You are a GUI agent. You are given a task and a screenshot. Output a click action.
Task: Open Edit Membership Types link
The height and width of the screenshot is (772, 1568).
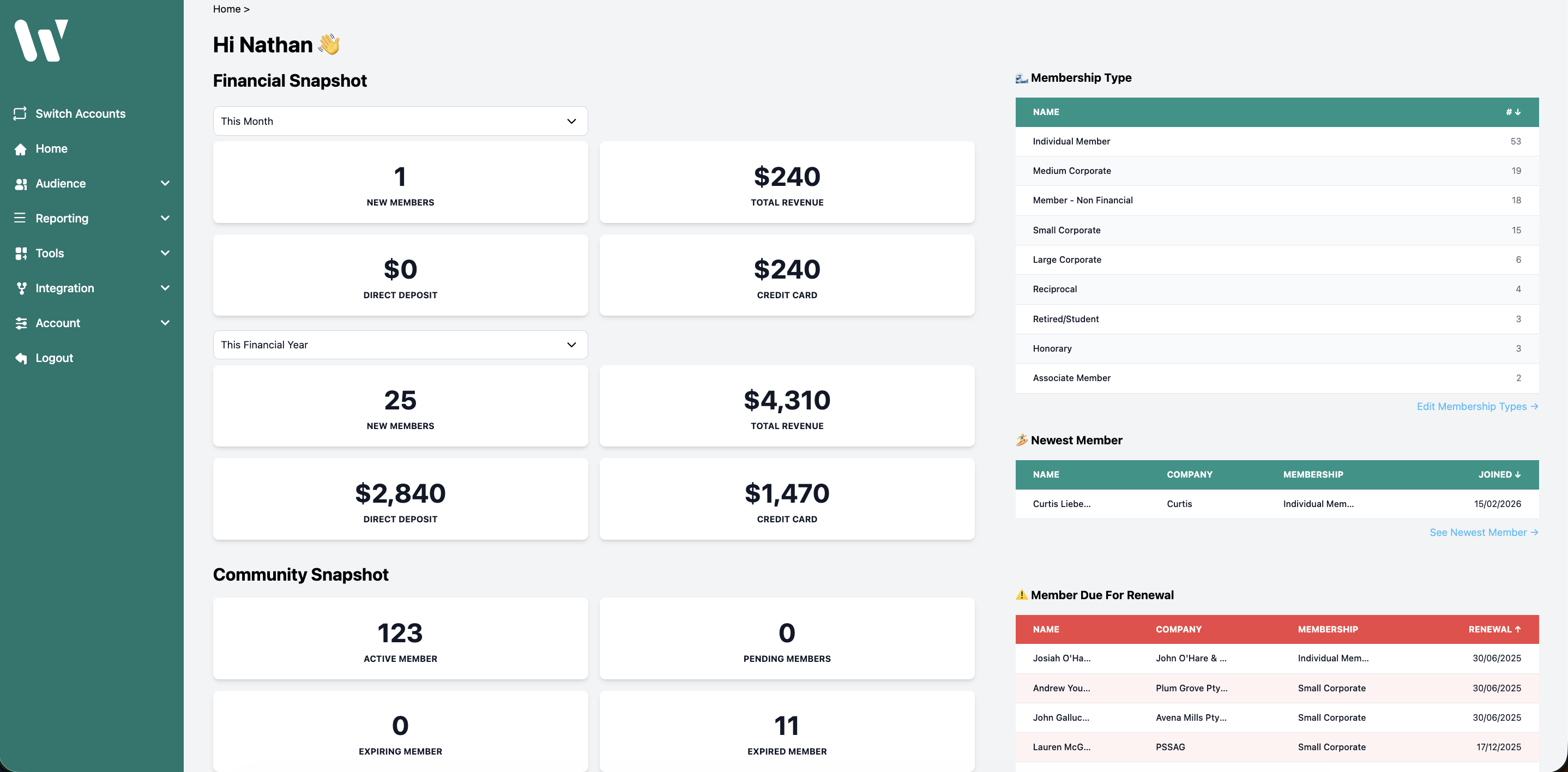[1477, 406]
